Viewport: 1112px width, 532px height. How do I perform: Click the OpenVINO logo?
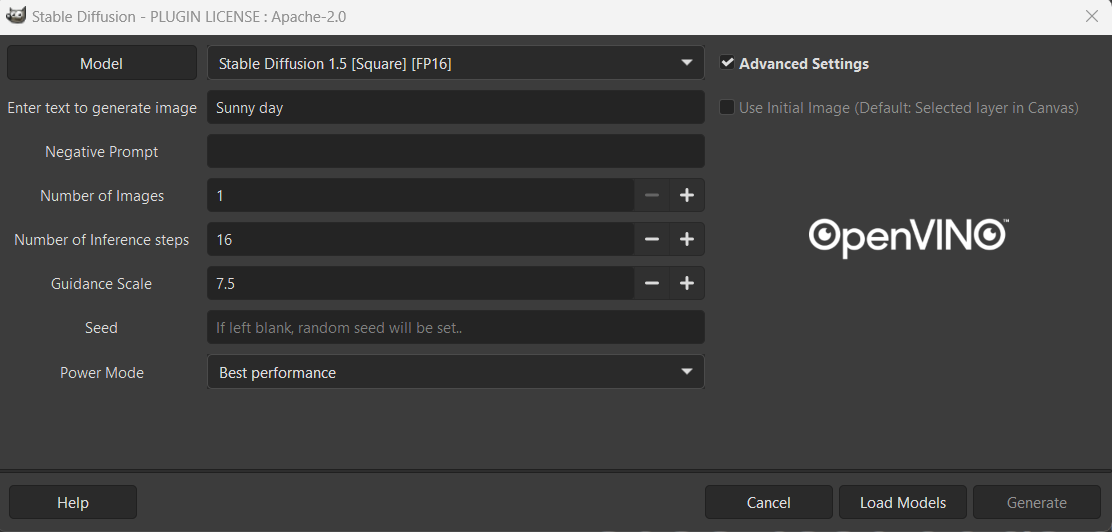(908, 238)
